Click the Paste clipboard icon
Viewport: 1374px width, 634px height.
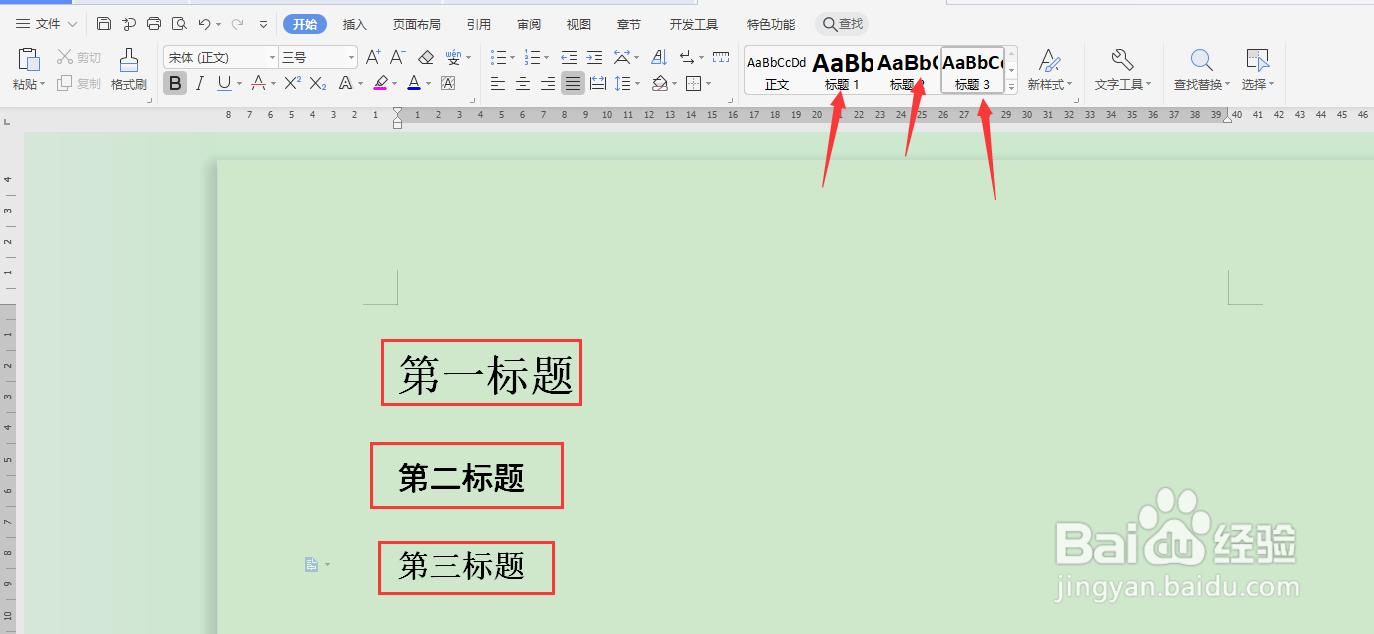pos(29,59)
